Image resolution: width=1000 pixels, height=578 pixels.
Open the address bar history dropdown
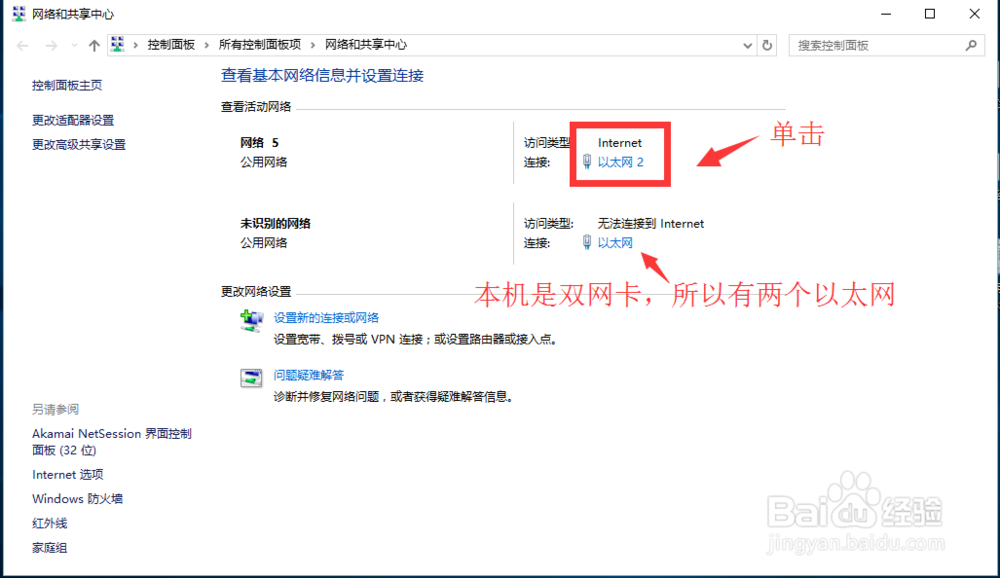(746, 45)
